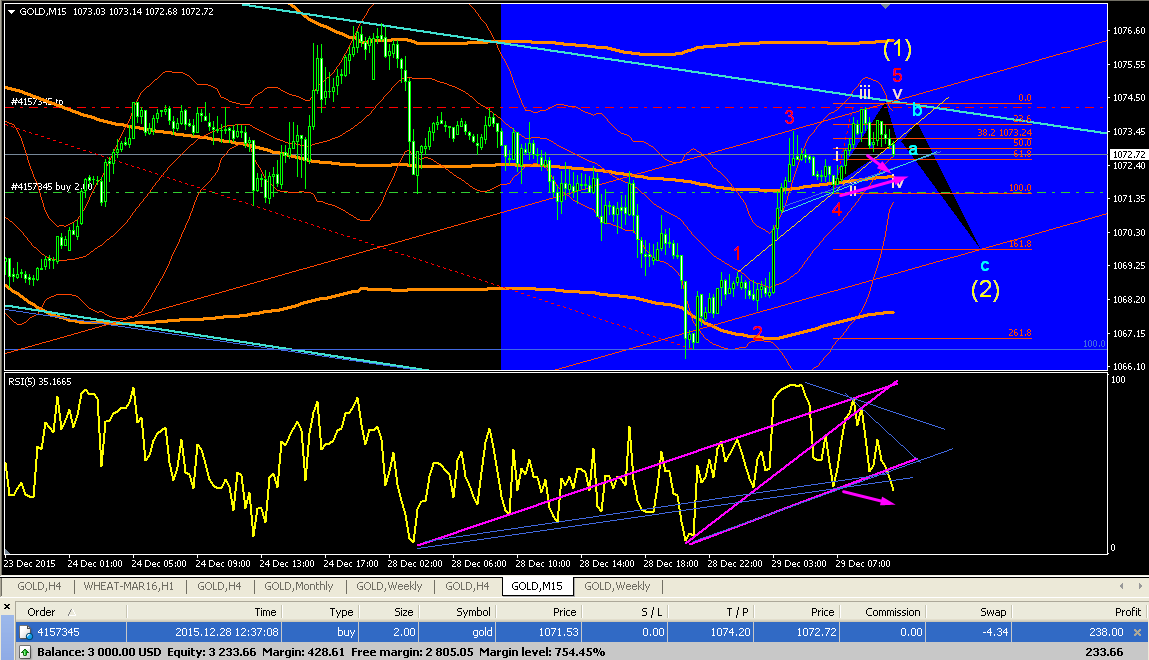Select the yellow (2) wave label on chart
1149x660 pixels.
985,289
